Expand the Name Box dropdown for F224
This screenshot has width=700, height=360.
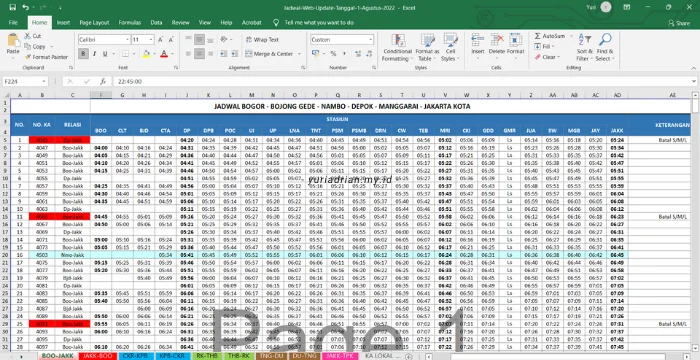click(x=44, y=82)
